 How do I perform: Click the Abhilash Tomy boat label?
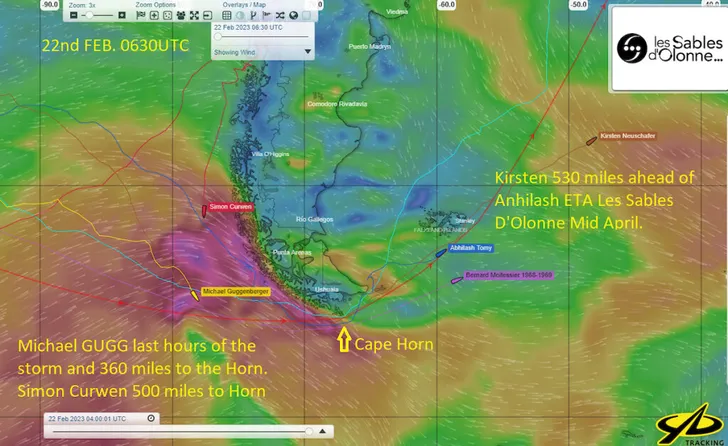click(x=471, y=248)
